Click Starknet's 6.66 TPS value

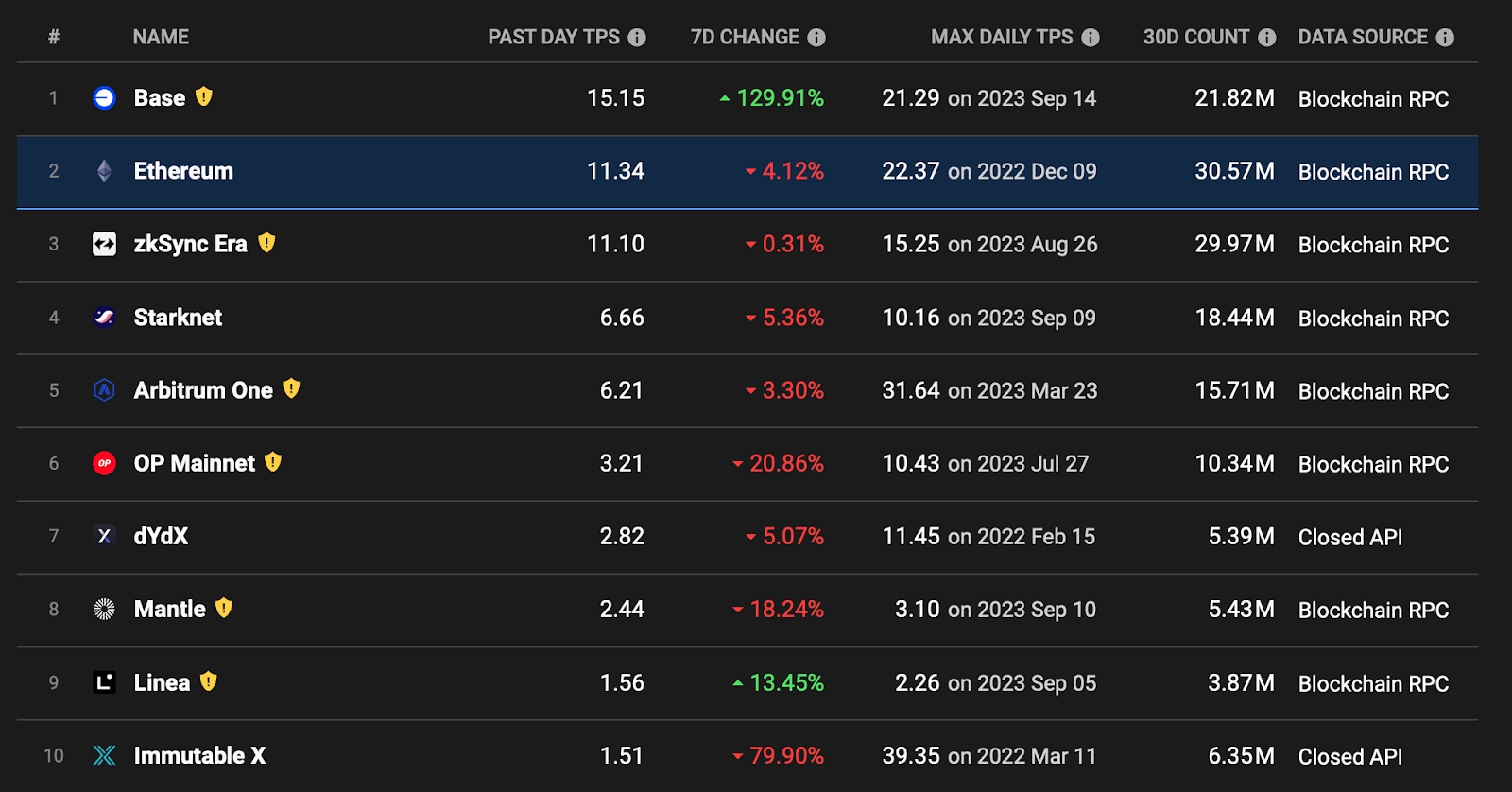point(622,318)
